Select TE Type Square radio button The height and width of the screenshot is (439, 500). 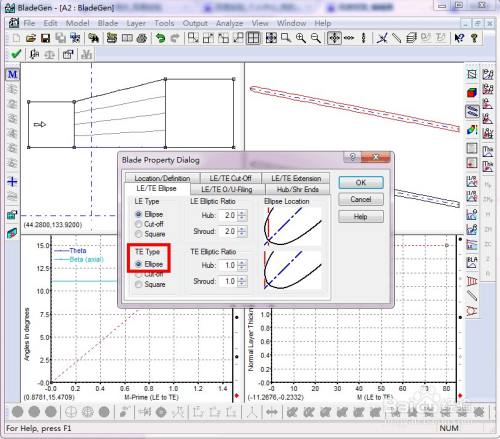pyautogui.click(x=138, y=284)
